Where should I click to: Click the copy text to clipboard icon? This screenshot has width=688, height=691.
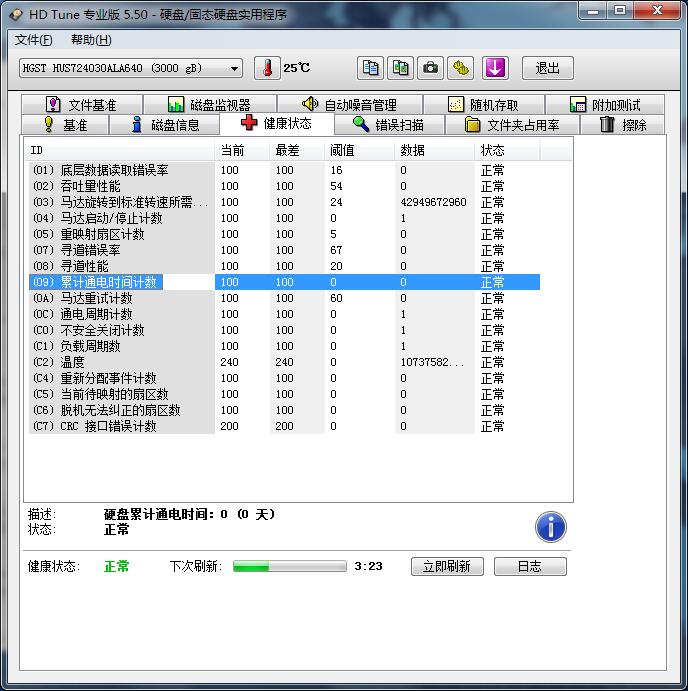click(x=370, y=68)
